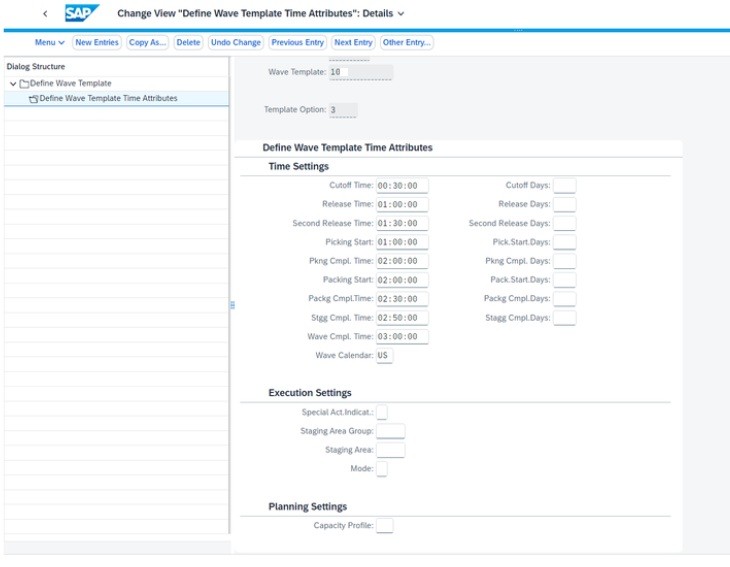Screen dimensions: 730x567
Task: Open the Other Entry... dialog
Action: click(406, 43)
